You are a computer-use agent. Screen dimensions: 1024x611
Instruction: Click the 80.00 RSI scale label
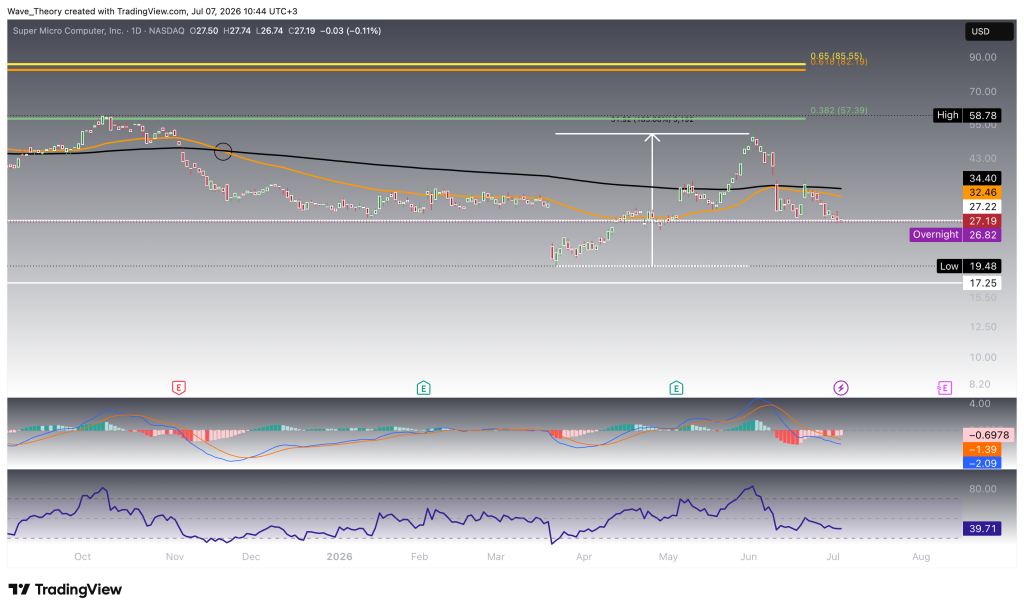pos(982,488)
